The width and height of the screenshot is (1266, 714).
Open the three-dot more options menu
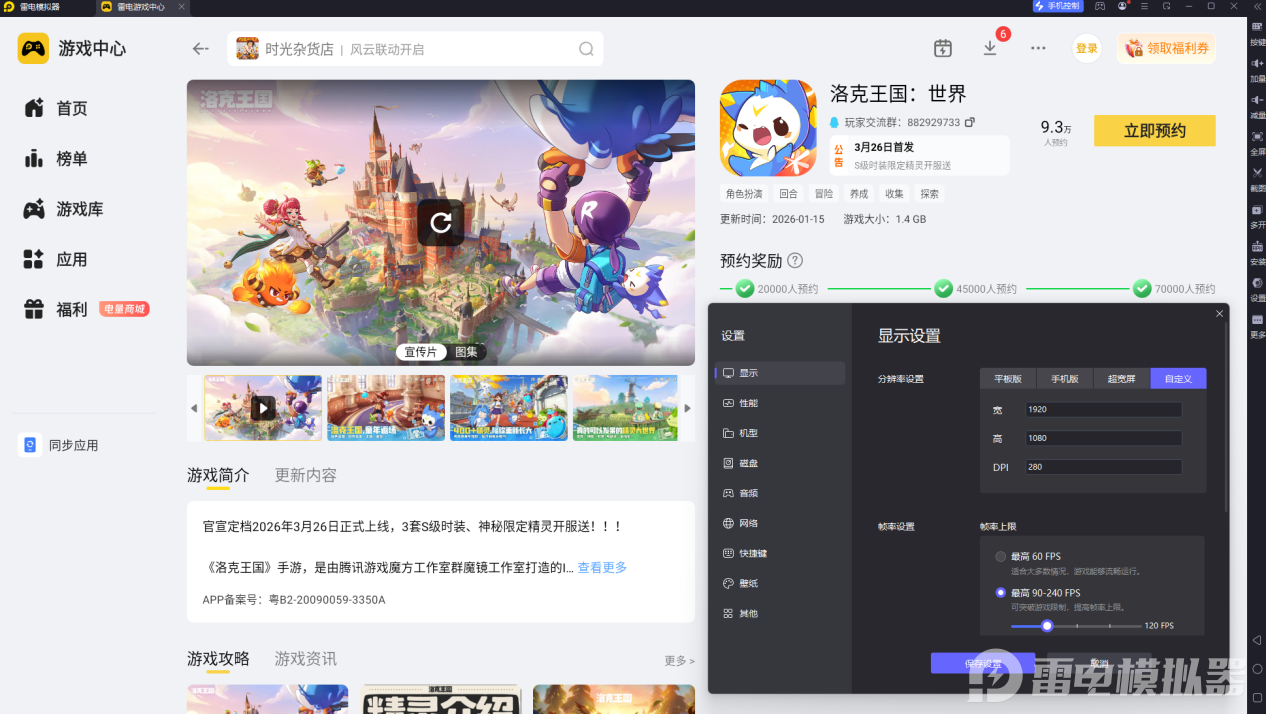coord(1038,48)
